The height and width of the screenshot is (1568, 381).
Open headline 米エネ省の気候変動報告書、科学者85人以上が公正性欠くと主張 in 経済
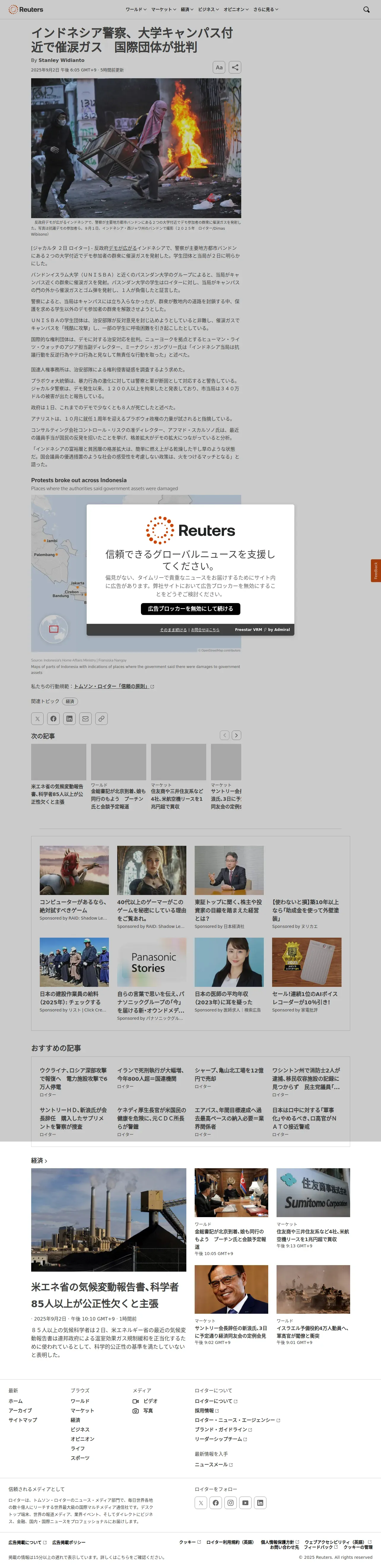[105, 1295]
